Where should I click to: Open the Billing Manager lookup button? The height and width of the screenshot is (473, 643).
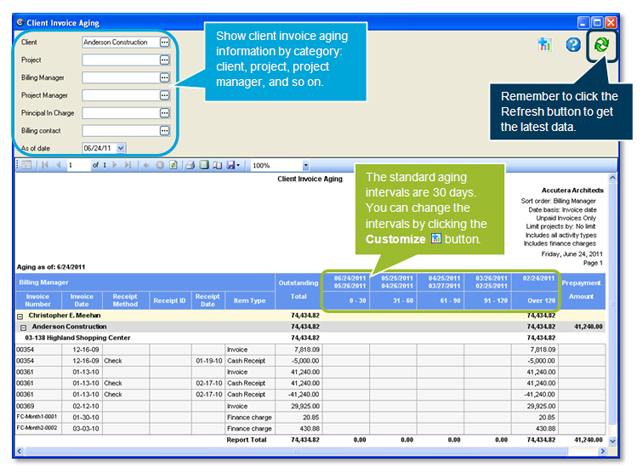[x=164, y=77]
